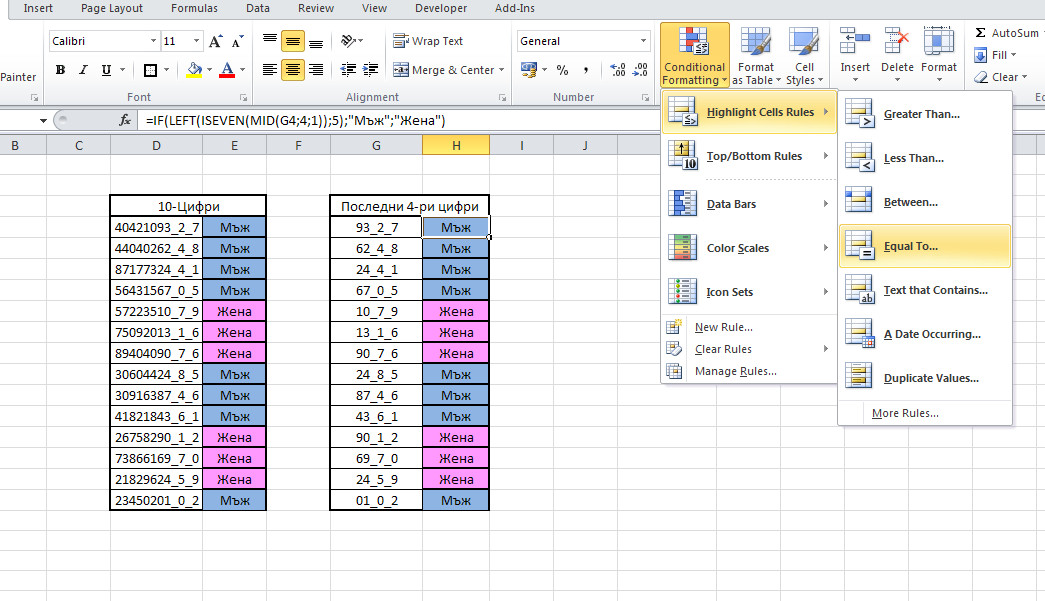1045x601 pixels.
Task: Click the Delete cells icon
Action: (x=897, y=41)
